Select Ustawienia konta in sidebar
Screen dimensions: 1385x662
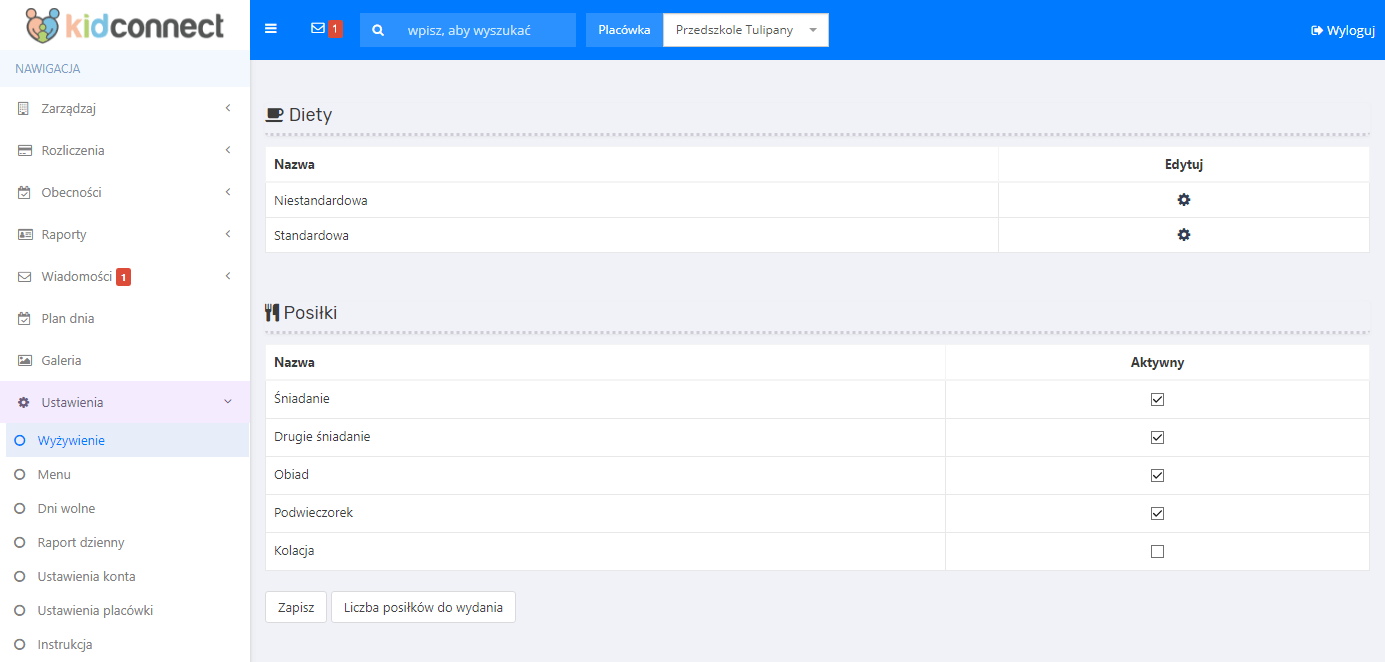point(86,576)
